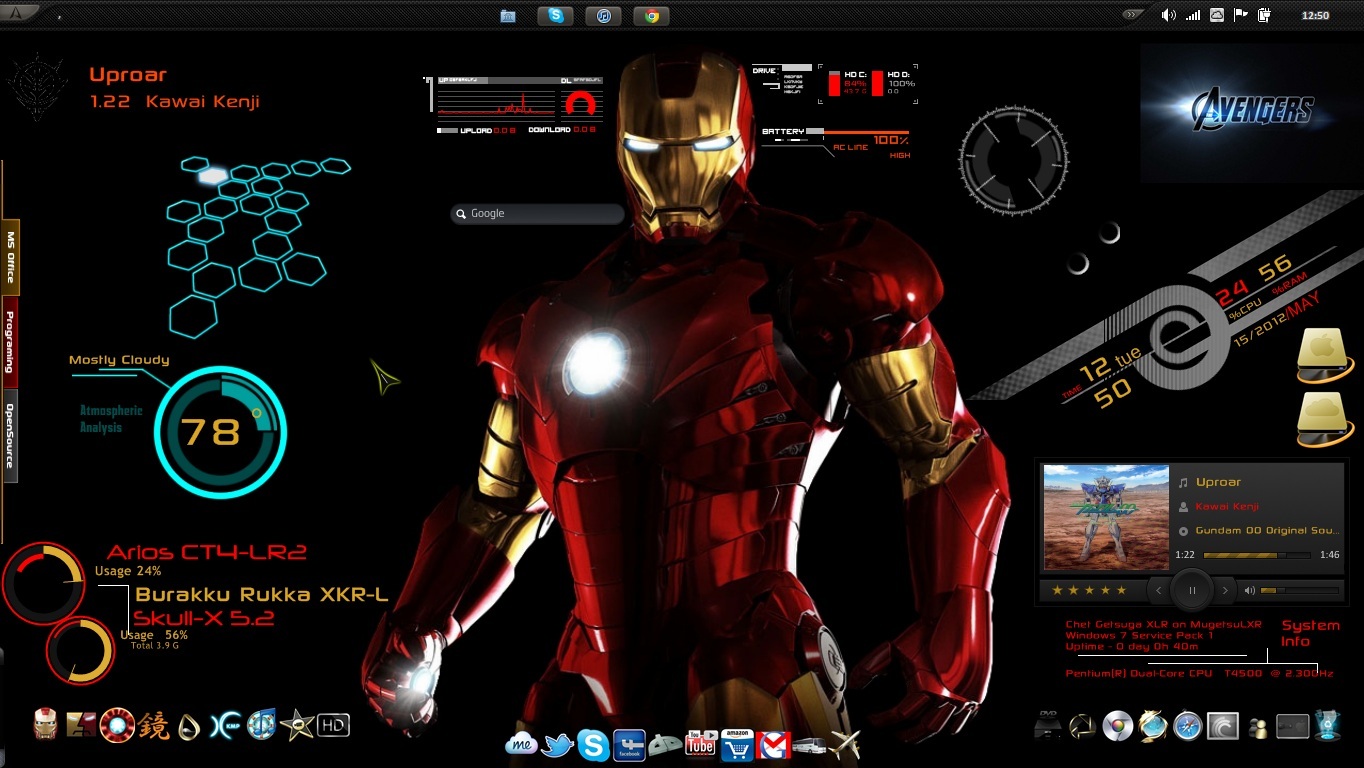The image size is (1364, 768).
Task: Open the Amazon shopping cart icon
Action: [736, 744]
